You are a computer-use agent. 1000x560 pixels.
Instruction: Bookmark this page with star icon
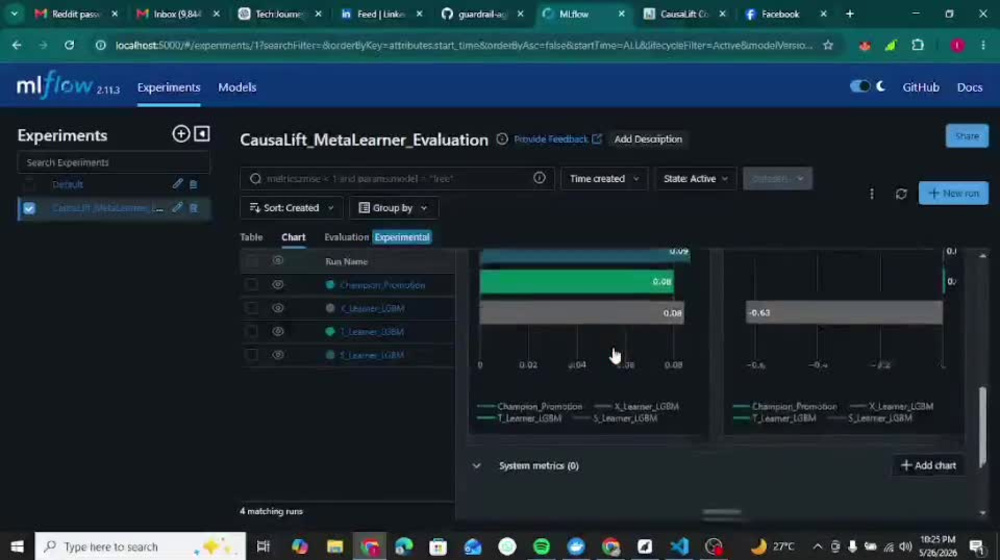coord(828,45)
